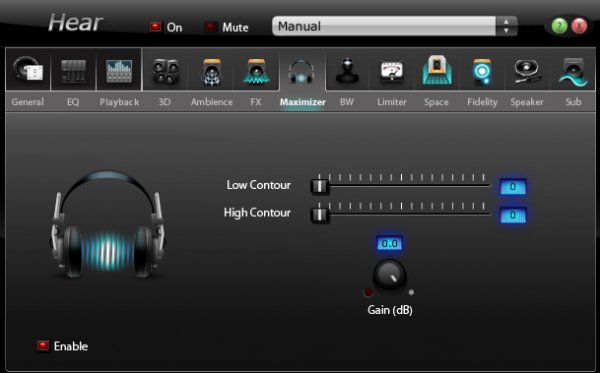The width and height of the screenshot is (600, 373).
Task: Select the Fidelity icon
Action: point(482,72)
